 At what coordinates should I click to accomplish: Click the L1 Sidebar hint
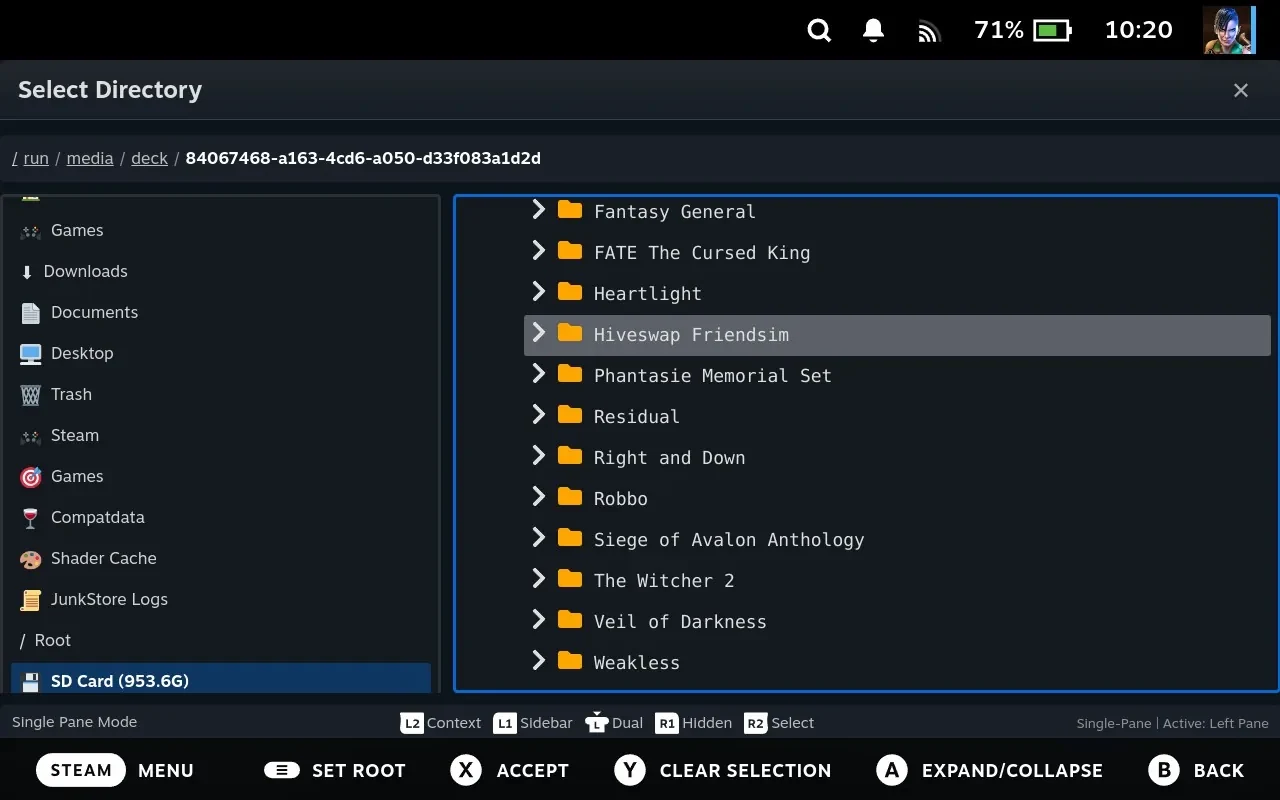tap(533, 723)
